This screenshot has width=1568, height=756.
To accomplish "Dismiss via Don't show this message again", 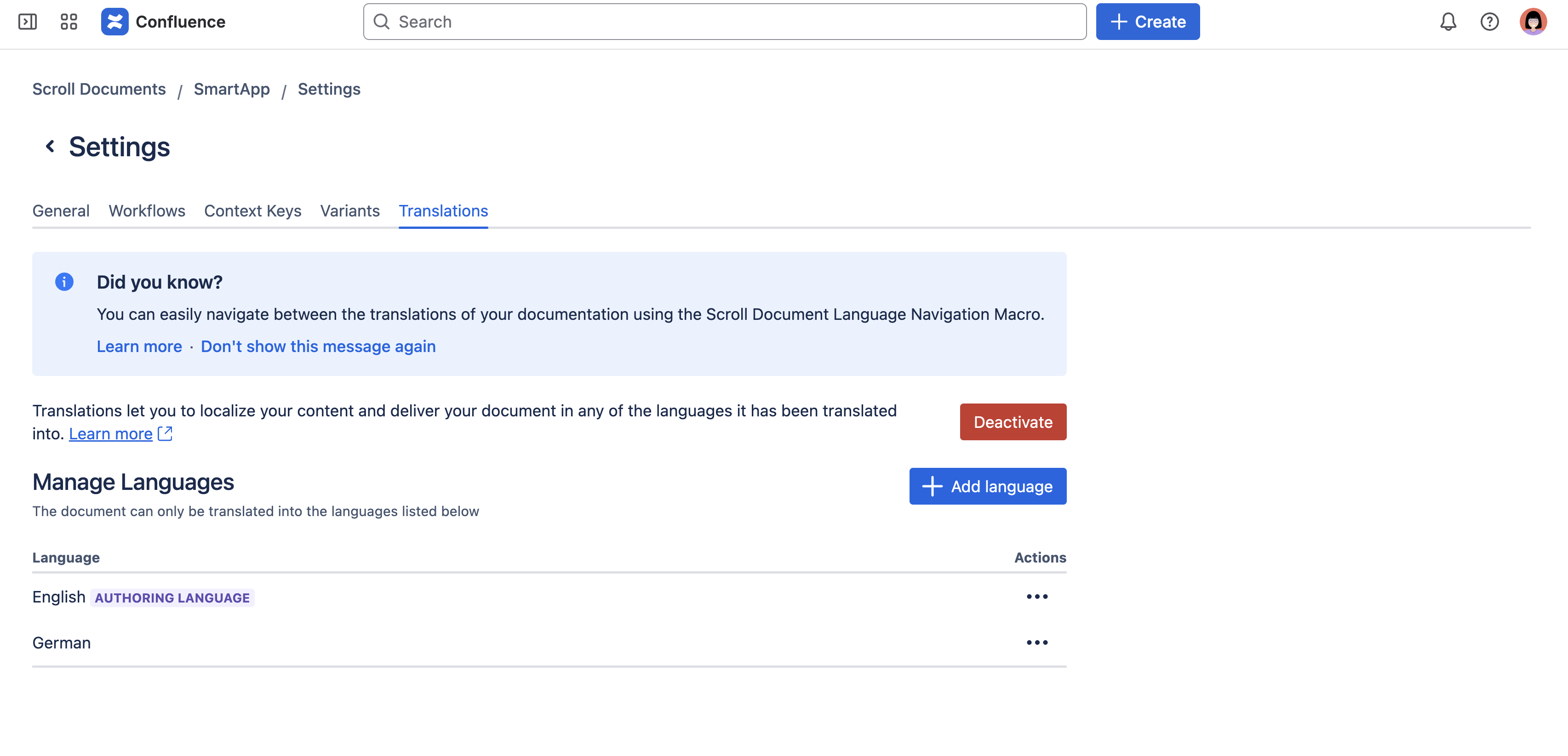I will coord(318,346).
